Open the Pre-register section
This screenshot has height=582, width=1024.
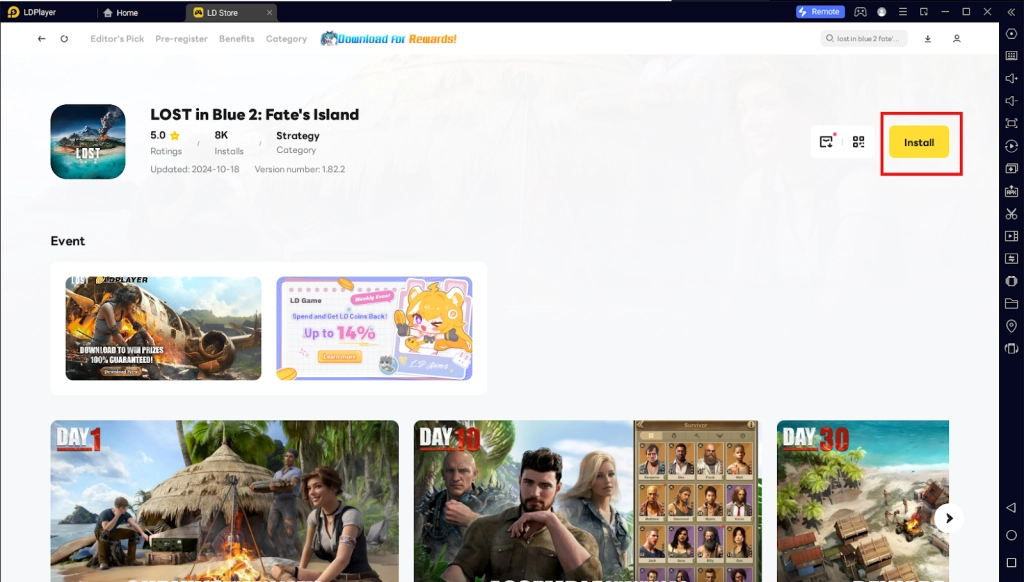tap(181, 39)
